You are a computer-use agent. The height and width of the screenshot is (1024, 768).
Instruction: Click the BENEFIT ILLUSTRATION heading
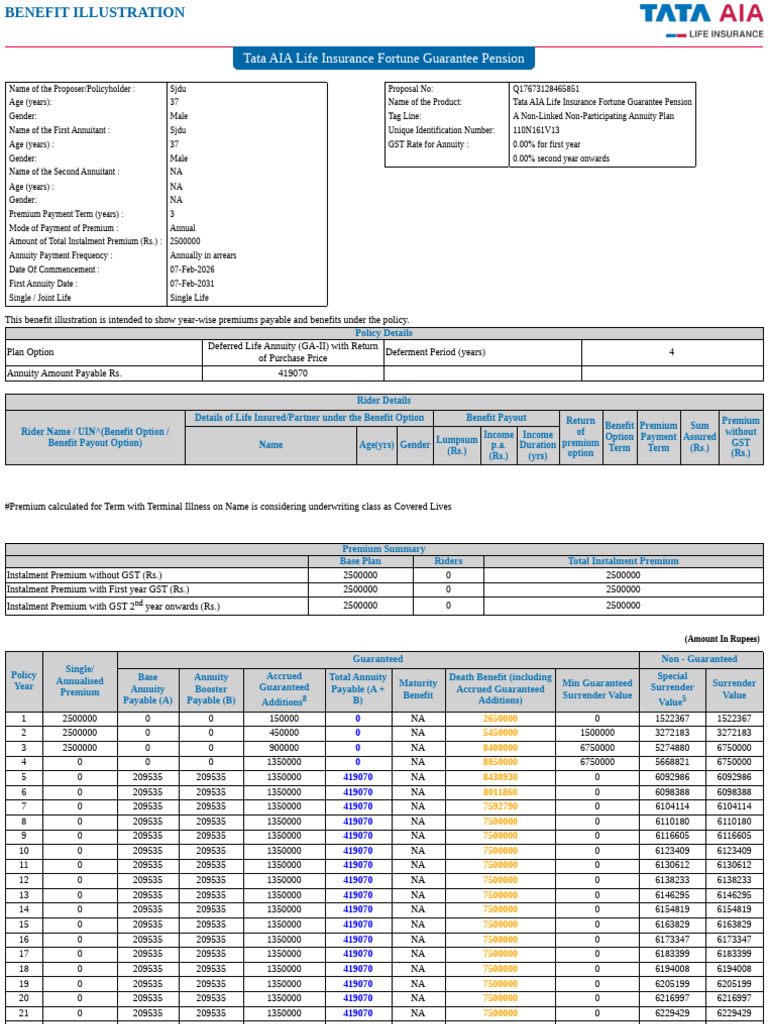click(x=95, y=12)
